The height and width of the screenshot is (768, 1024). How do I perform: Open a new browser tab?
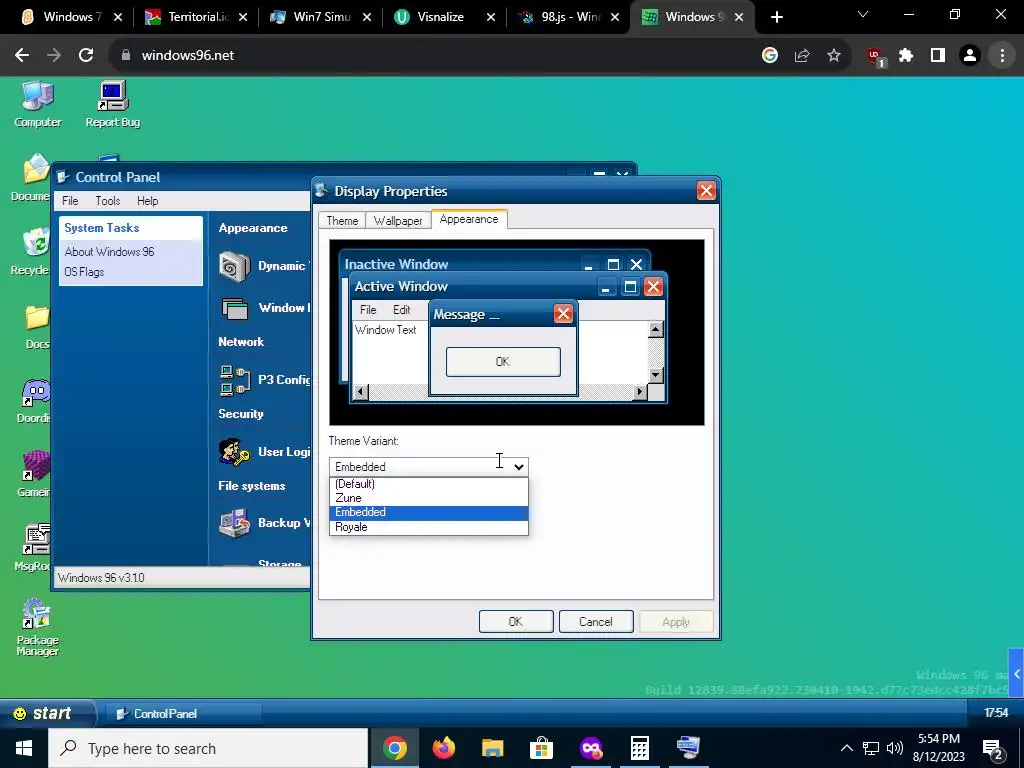tap(776, 17)
